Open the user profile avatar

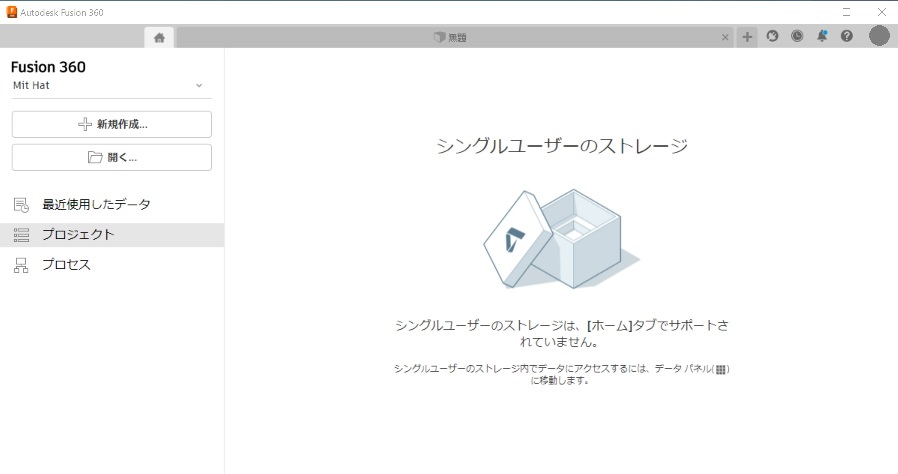tap(879, 35)
